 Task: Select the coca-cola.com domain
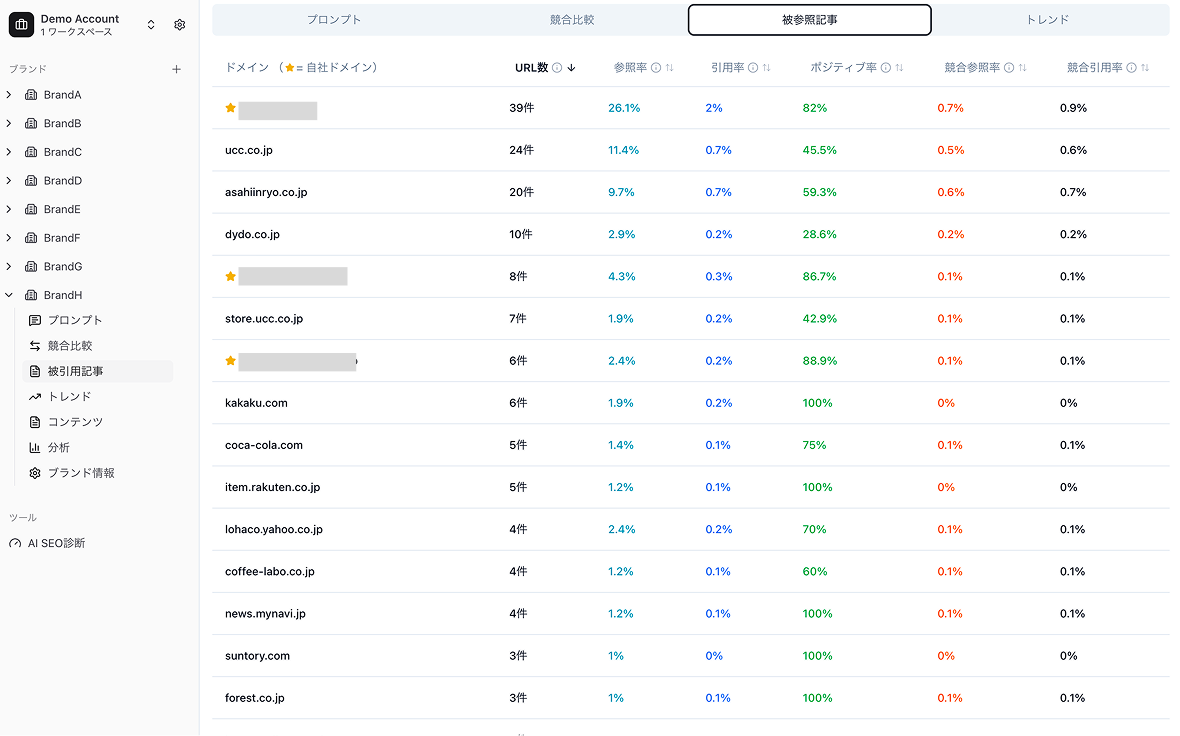tap(263, 446)
